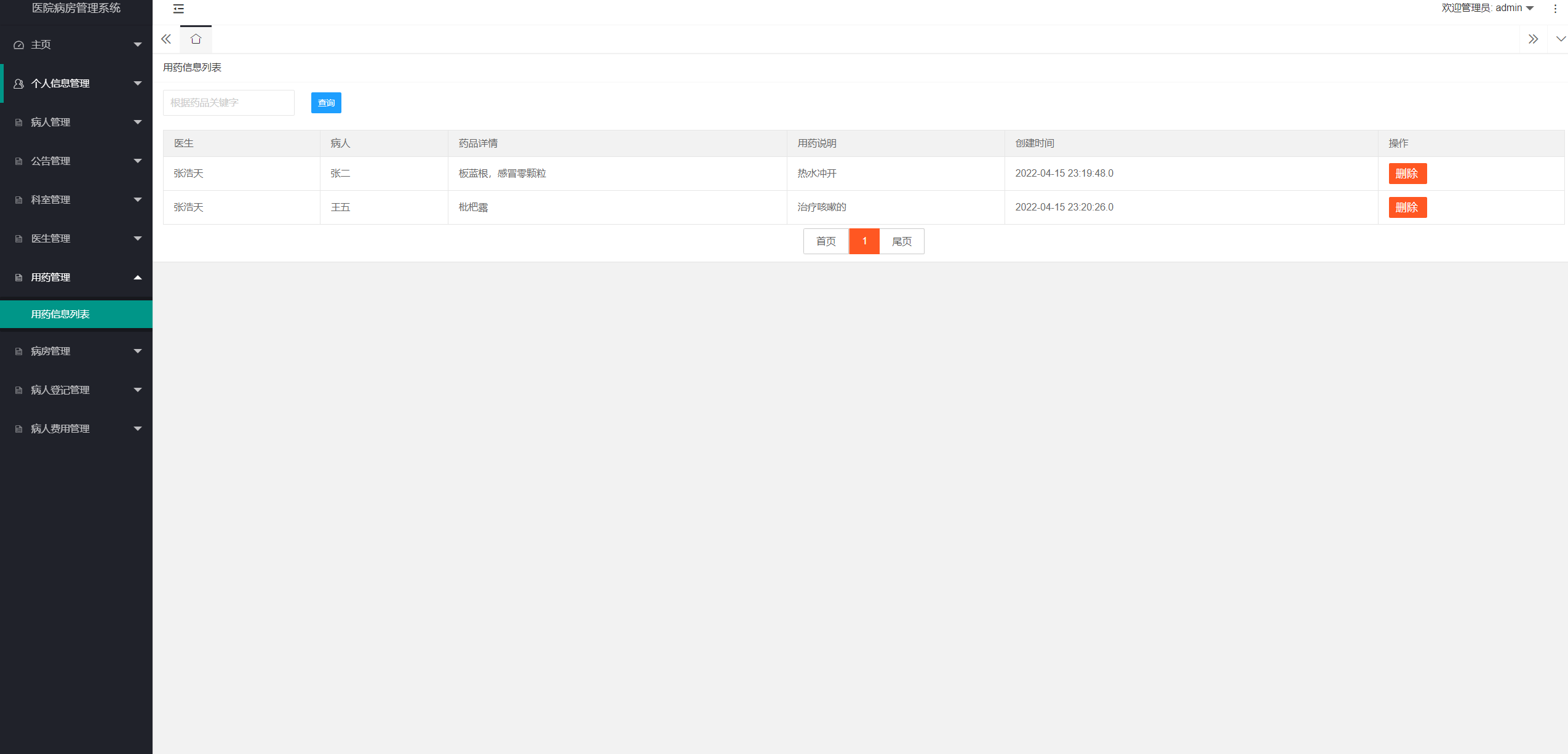
Task: Click the 个人信息管理 user icon
Action: point(18,84)
